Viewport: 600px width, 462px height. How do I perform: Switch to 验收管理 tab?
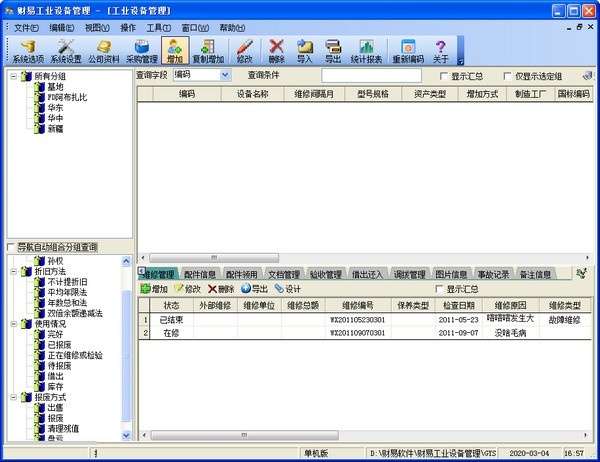(326, 274)
